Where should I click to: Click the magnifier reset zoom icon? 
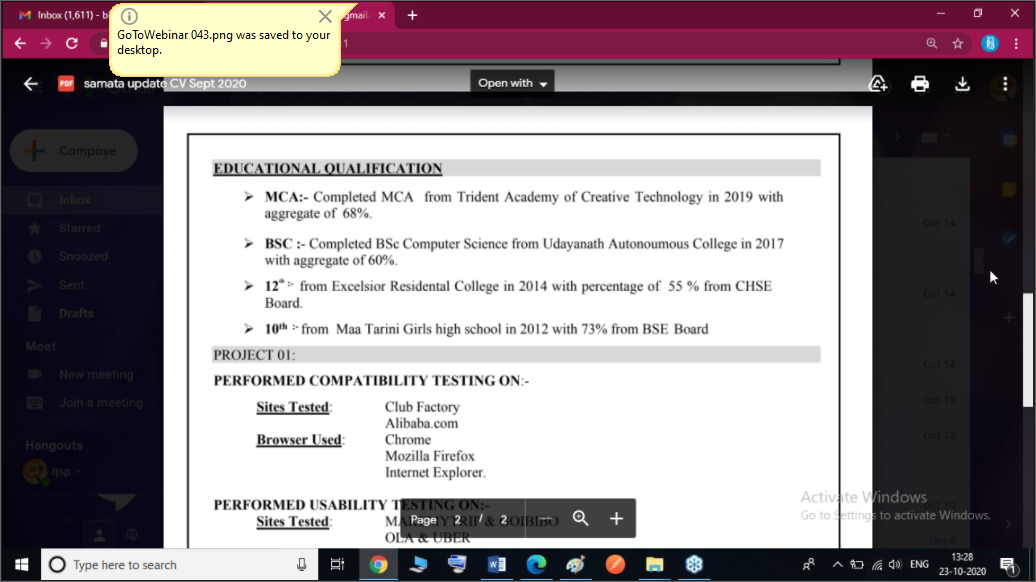tap(581, 518)
